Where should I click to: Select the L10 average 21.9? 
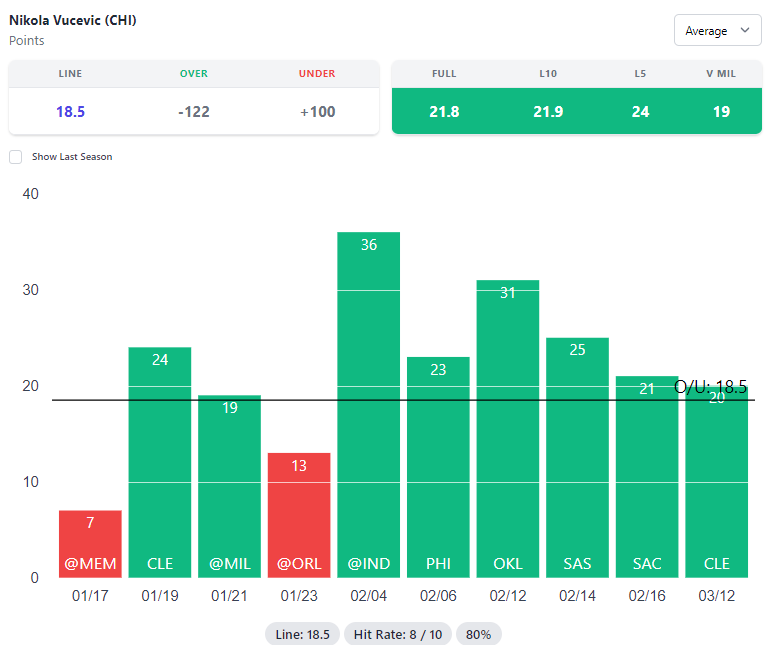pyautogui.click(x=547, y=111)
